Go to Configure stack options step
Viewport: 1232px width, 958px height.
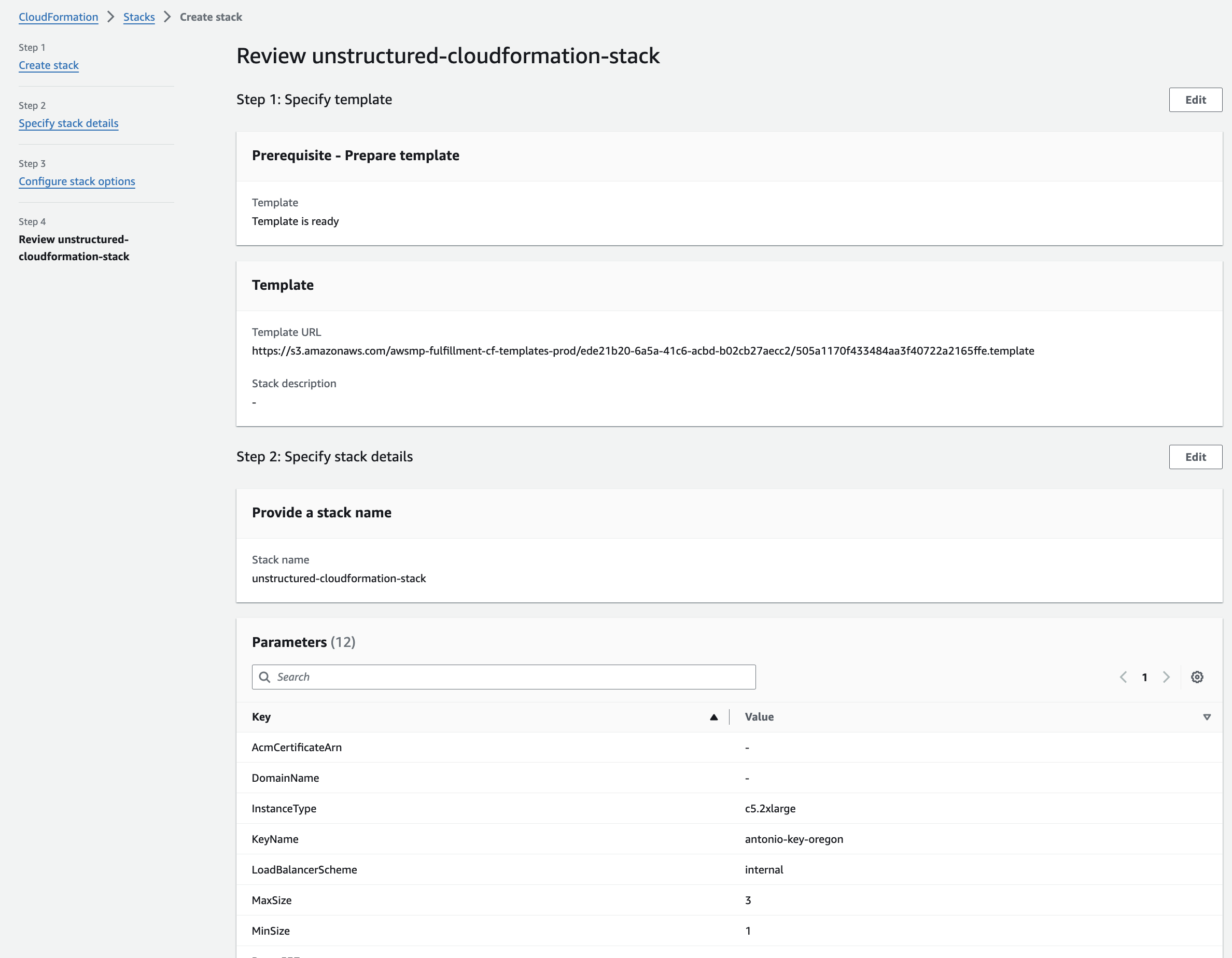pos(77,181)
